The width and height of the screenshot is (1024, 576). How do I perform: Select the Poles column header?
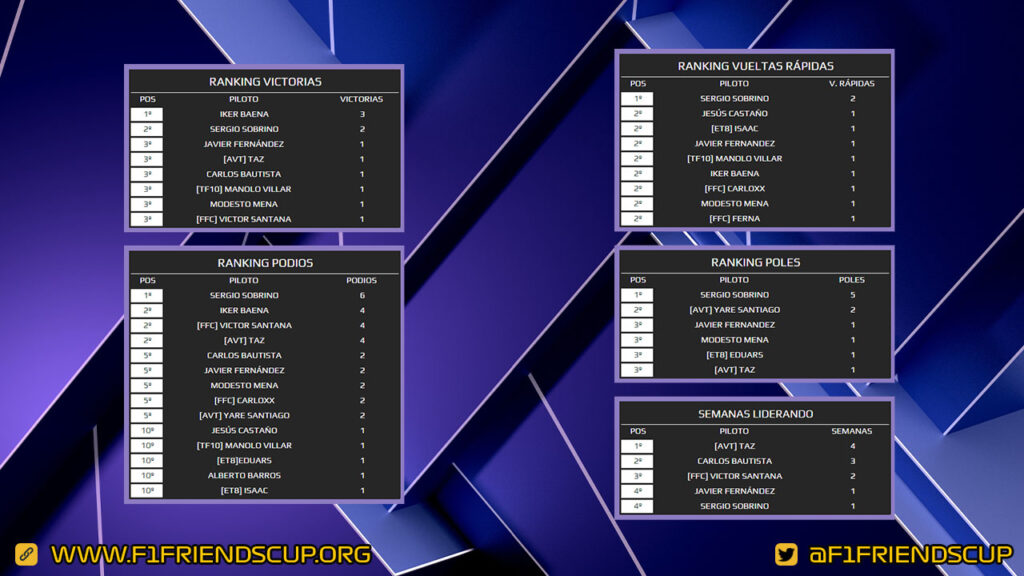852,280
